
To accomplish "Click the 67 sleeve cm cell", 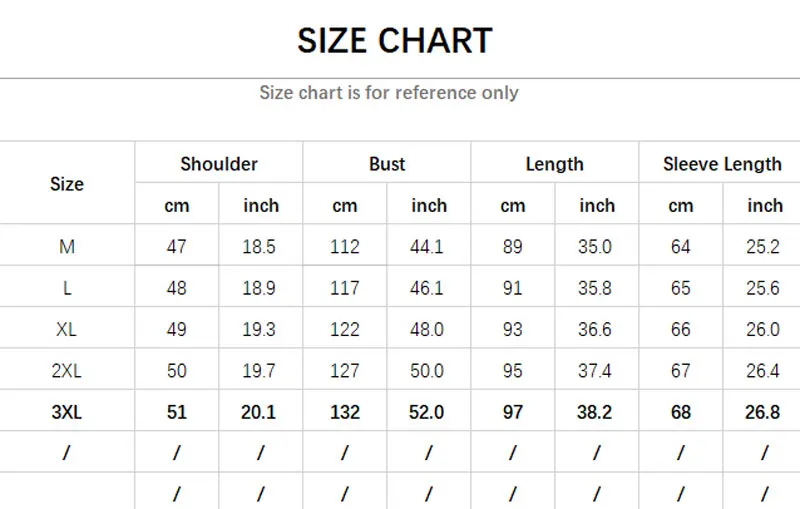I will point(681,371).
